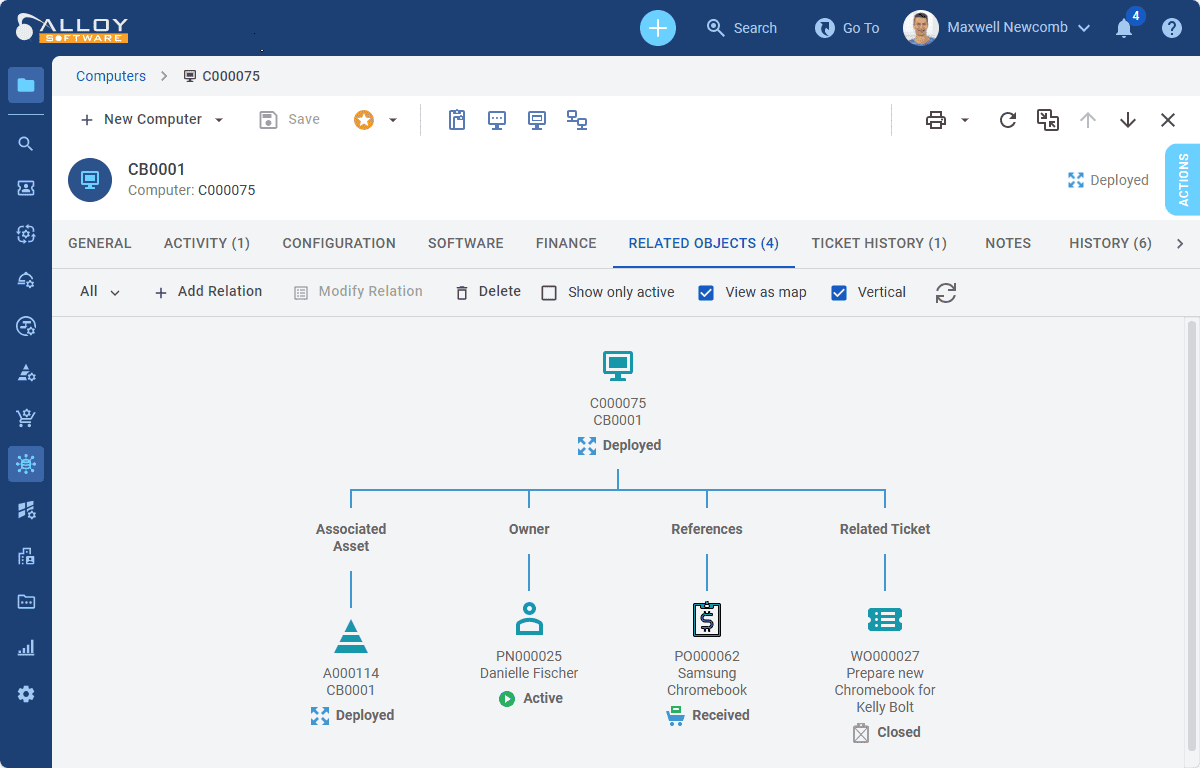
Task: Open the purchase order PO000062 icon
Action: tap(707, 620)
